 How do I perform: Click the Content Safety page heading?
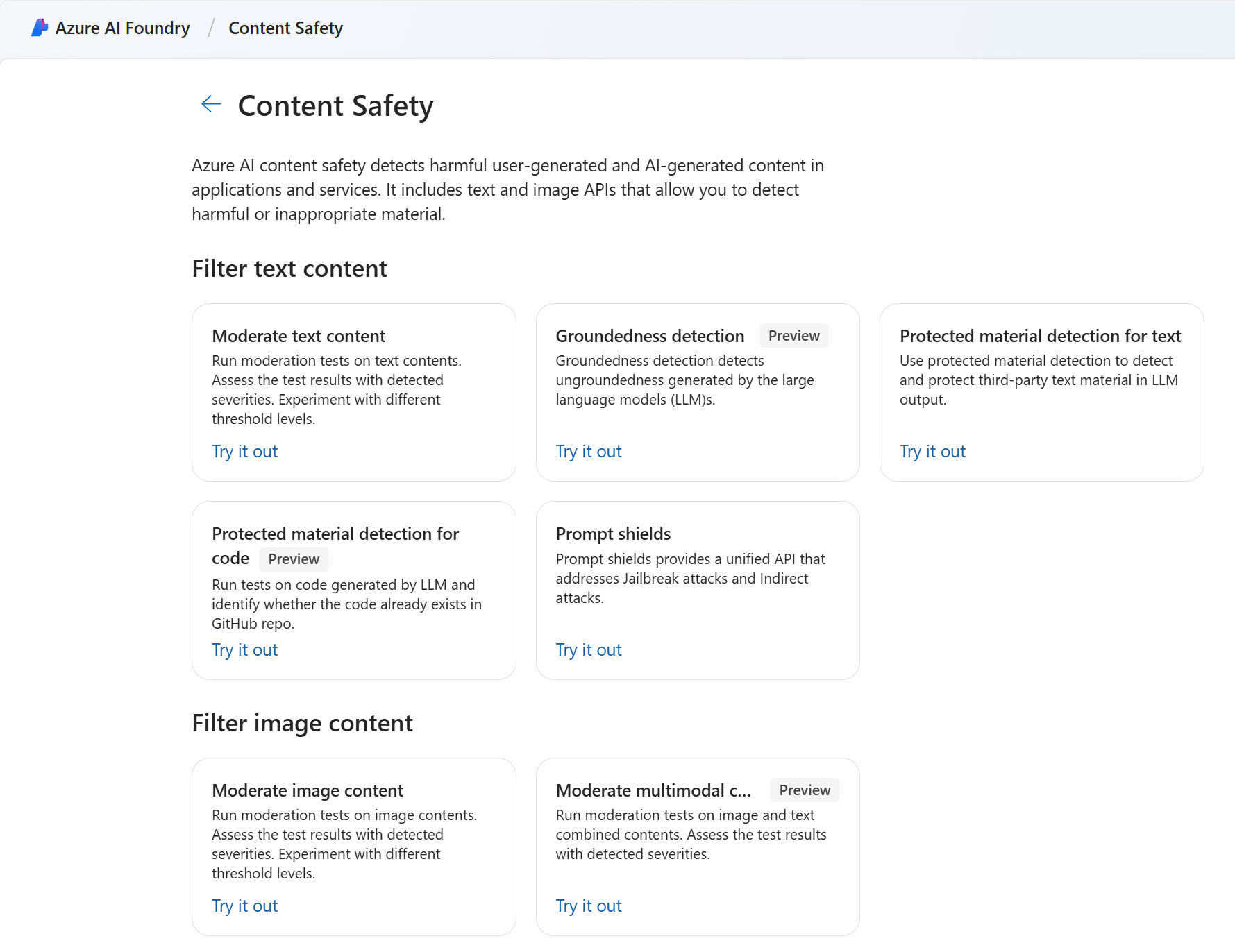tap(335, 106)
